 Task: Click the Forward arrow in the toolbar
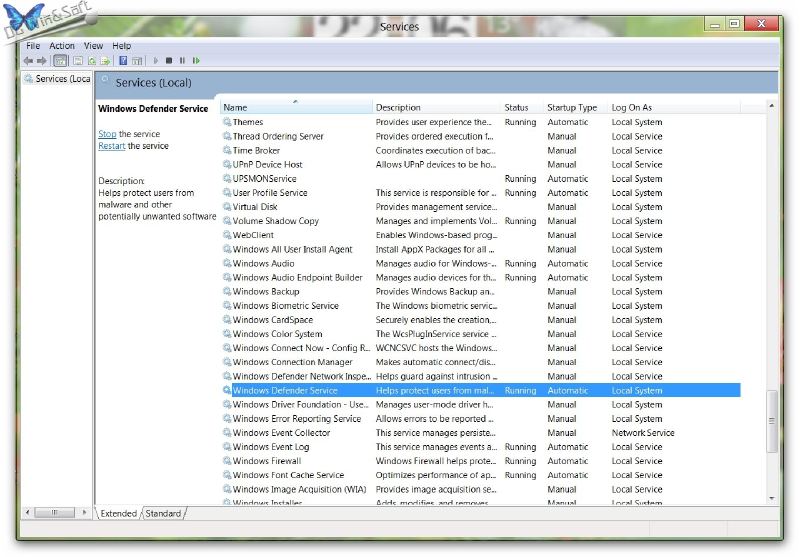pos(41,61)
